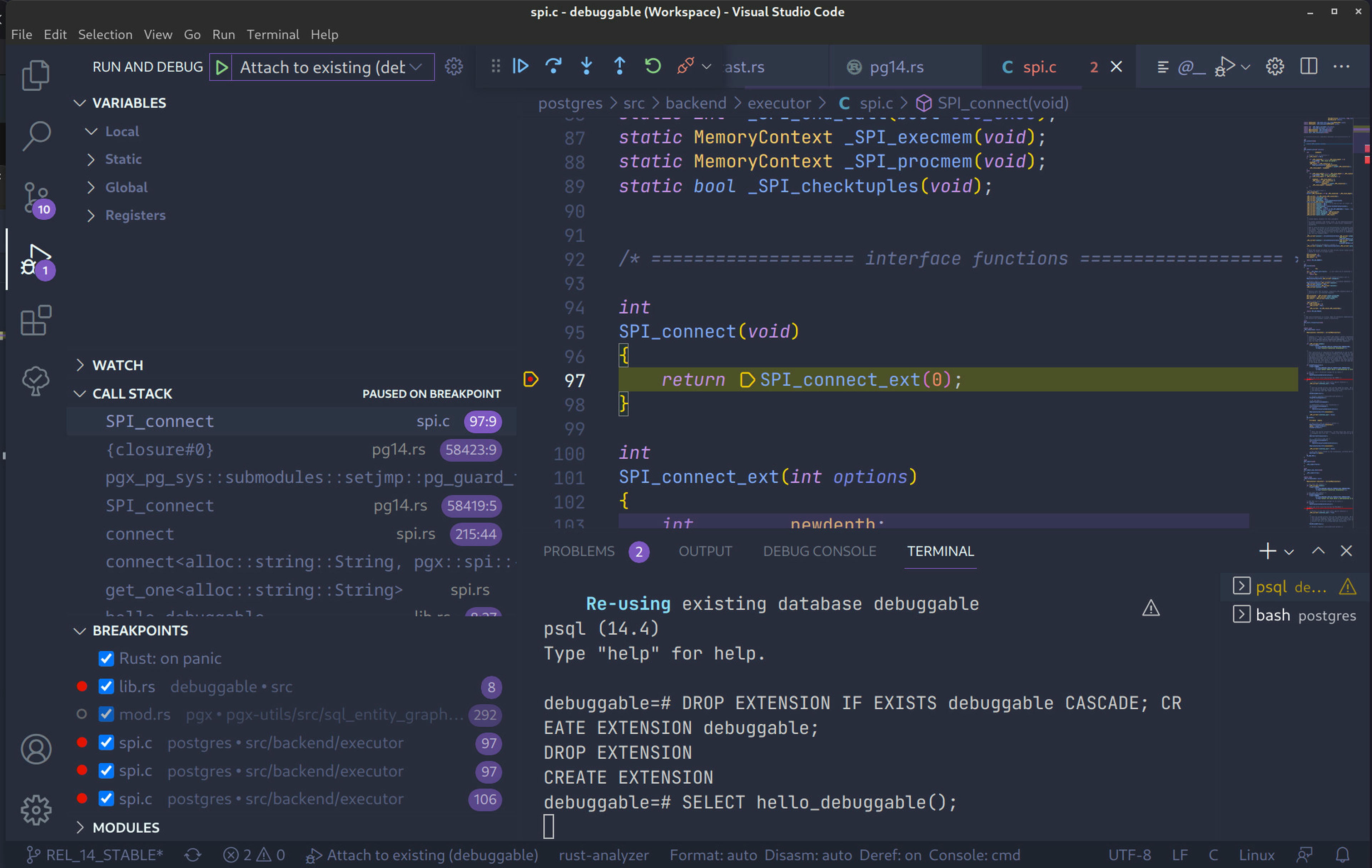Uncheck the Rust: on panic breakpoint
Image resolution: width=1372 pixels, height=868 pixels.
[106, 658]
